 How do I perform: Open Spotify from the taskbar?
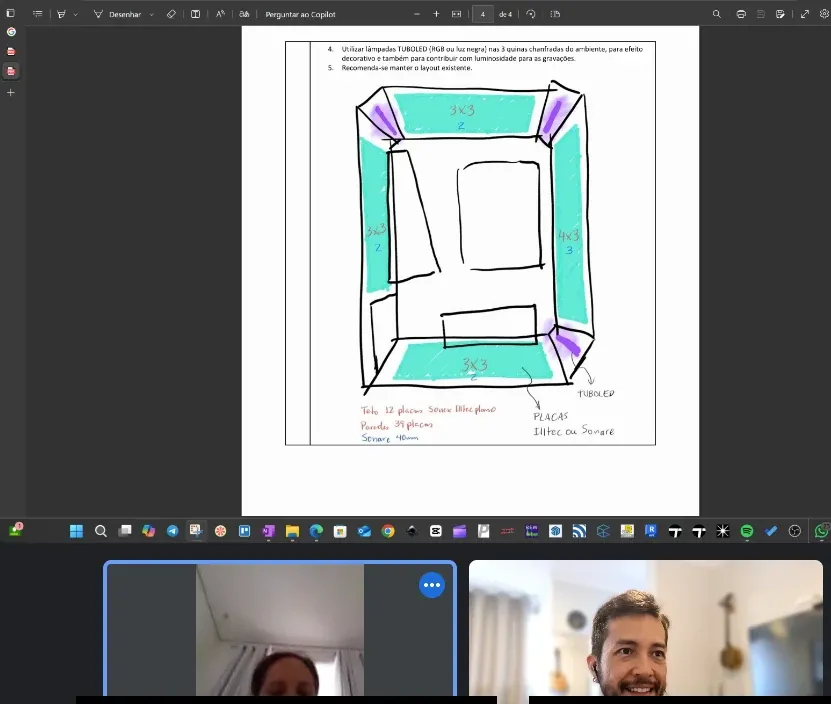(747, 531)
